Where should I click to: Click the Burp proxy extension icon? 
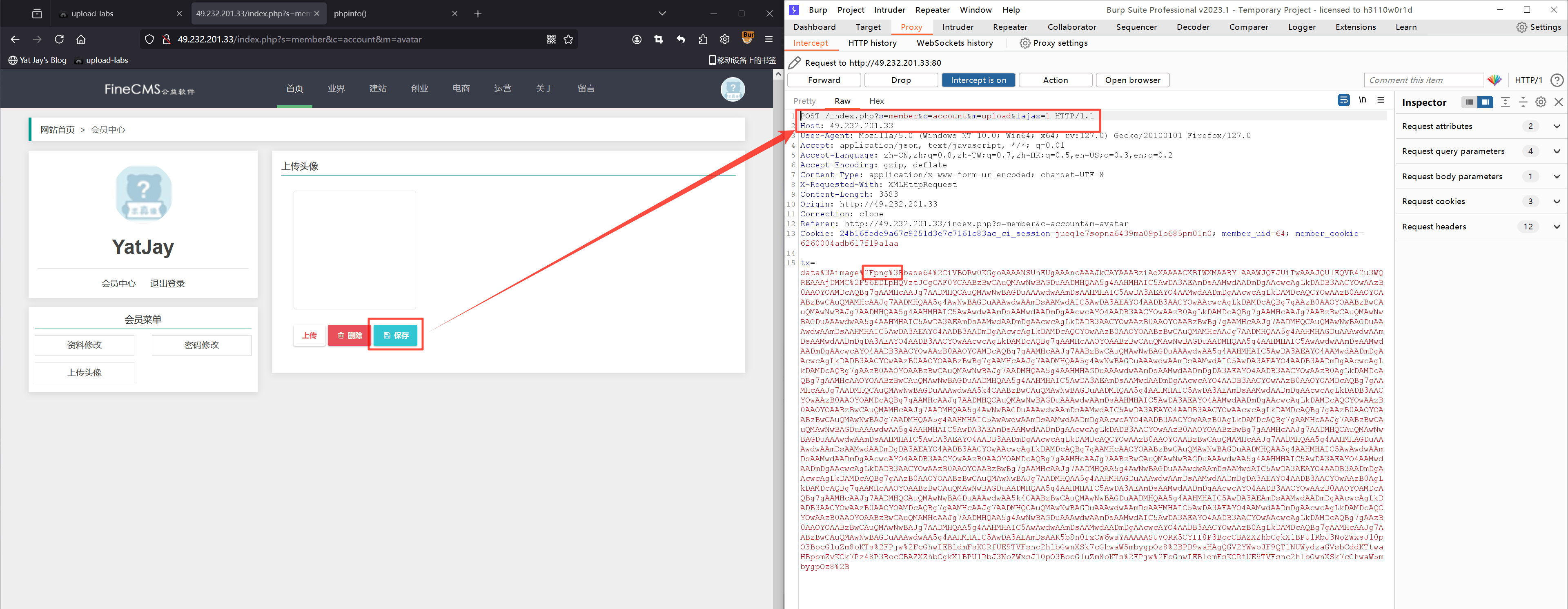tap(748, 38)
